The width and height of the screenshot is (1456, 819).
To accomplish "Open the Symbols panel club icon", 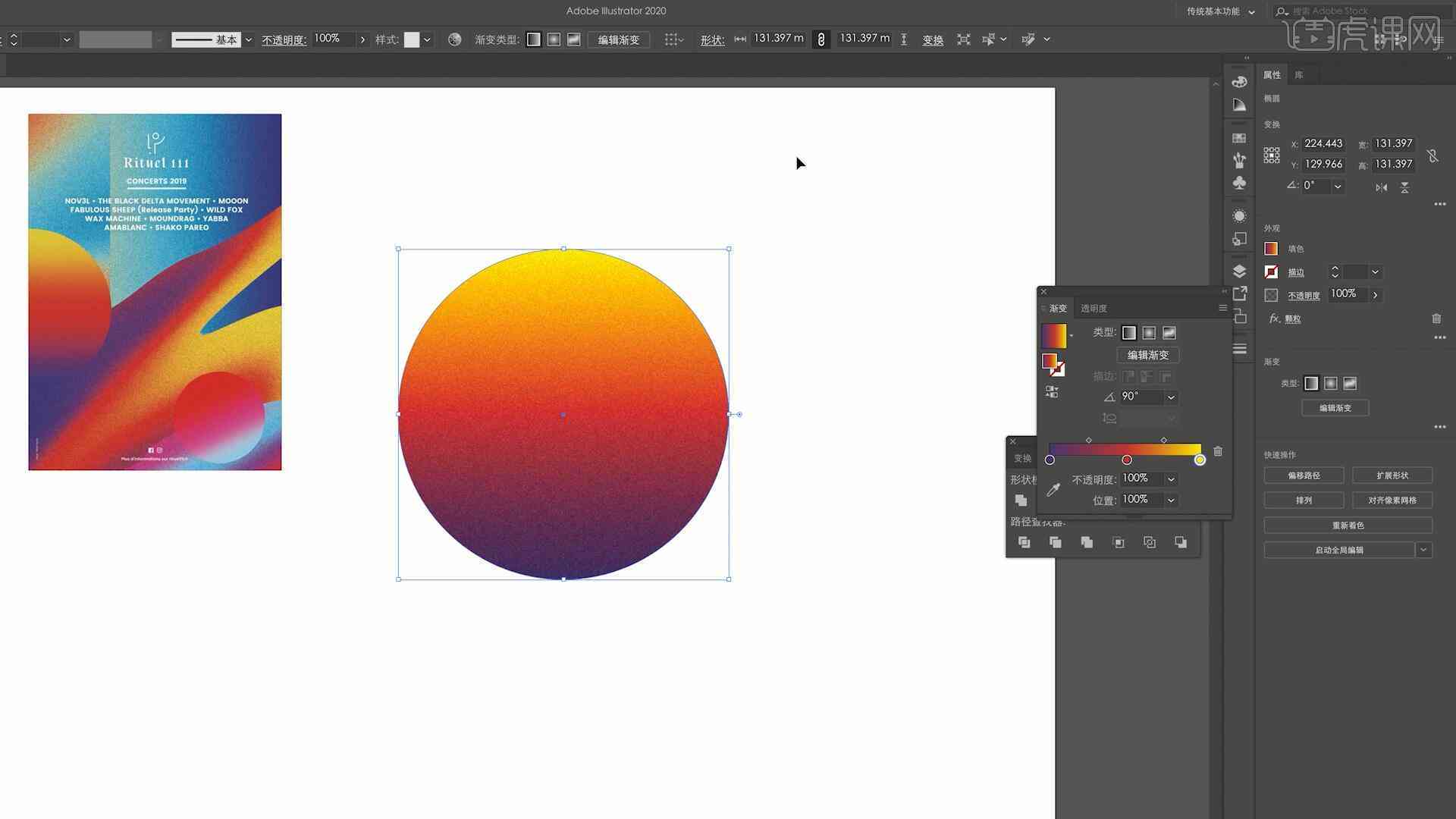I will (x=1239, y=183).
